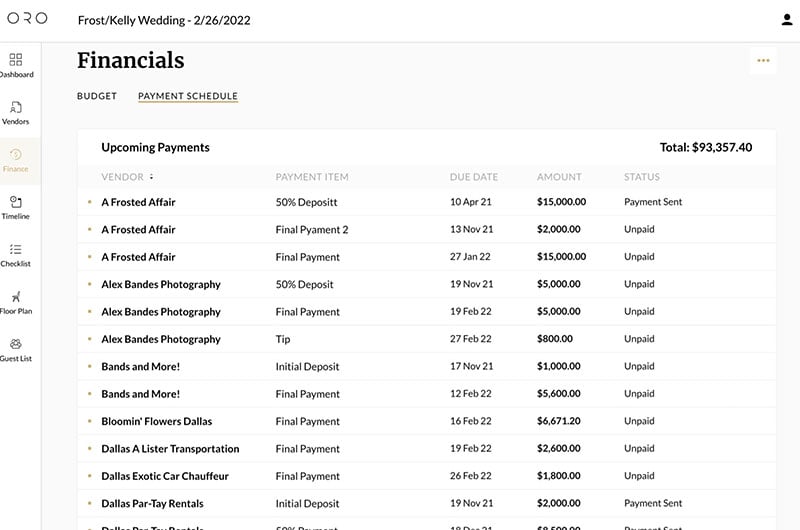Open Dallas A Lister Transportation vendor
Viewport: 800px width, 530px height.
[x=170, y=449]
